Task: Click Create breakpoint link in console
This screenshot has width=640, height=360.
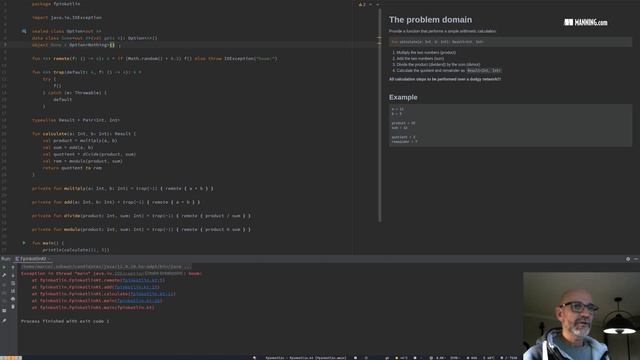Action: pyautogui.click(x=164, y=273)
